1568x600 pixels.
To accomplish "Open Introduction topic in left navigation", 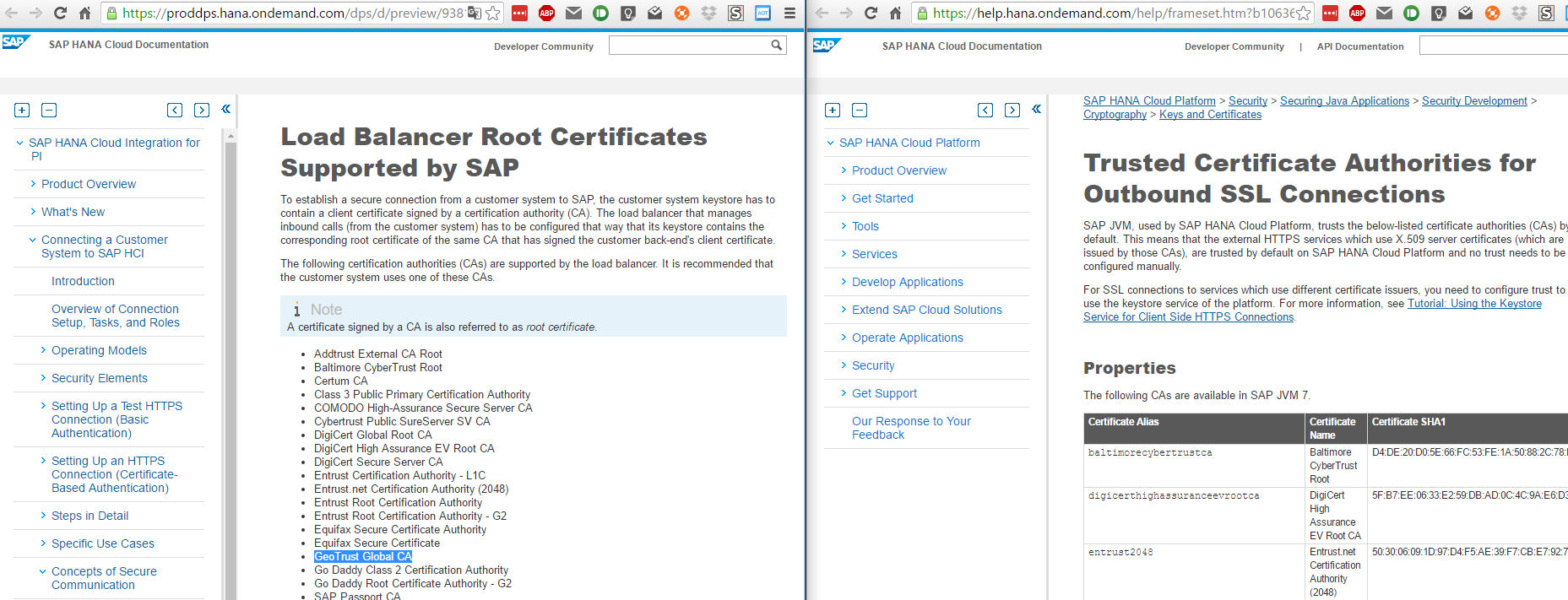I will pos(83,281).
